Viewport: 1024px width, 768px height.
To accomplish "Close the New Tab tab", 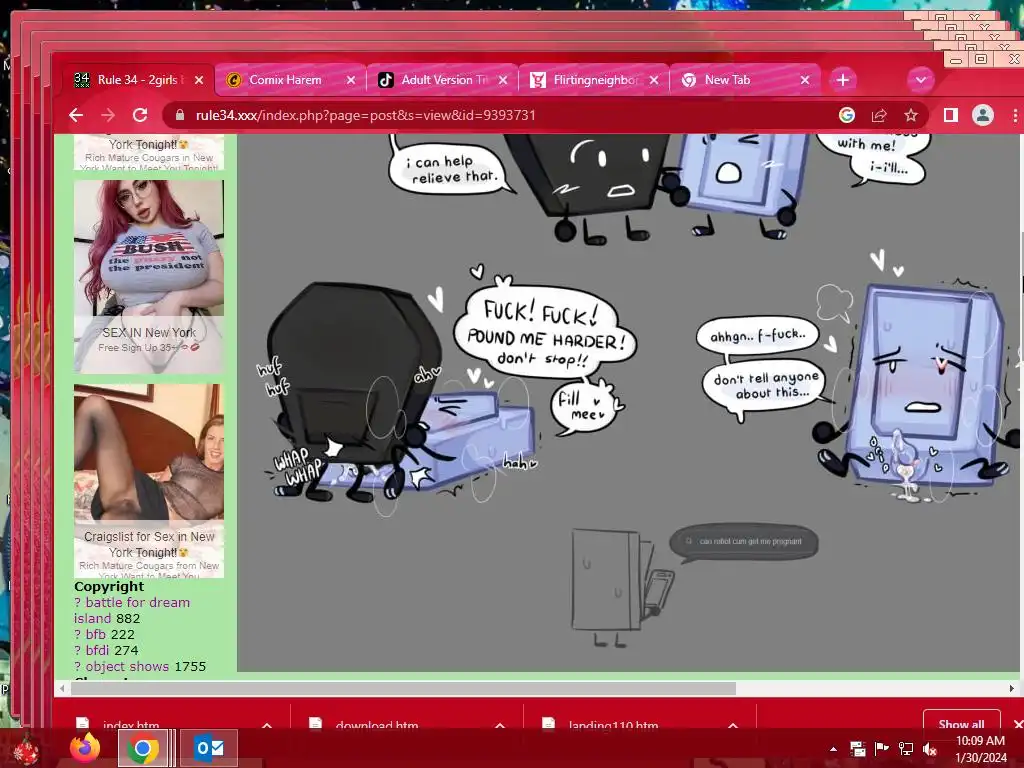I will (805, 80).
